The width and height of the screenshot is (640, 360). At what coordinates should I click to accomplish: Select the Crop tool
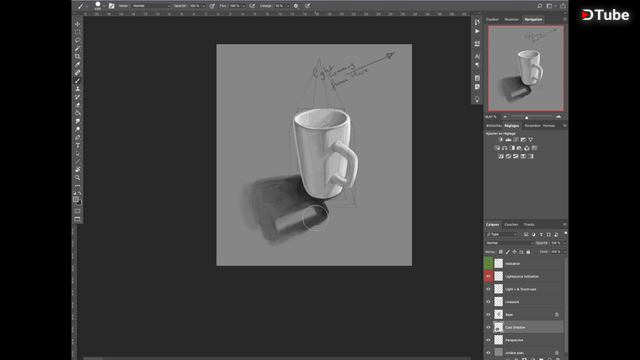(x=78, y=56)
